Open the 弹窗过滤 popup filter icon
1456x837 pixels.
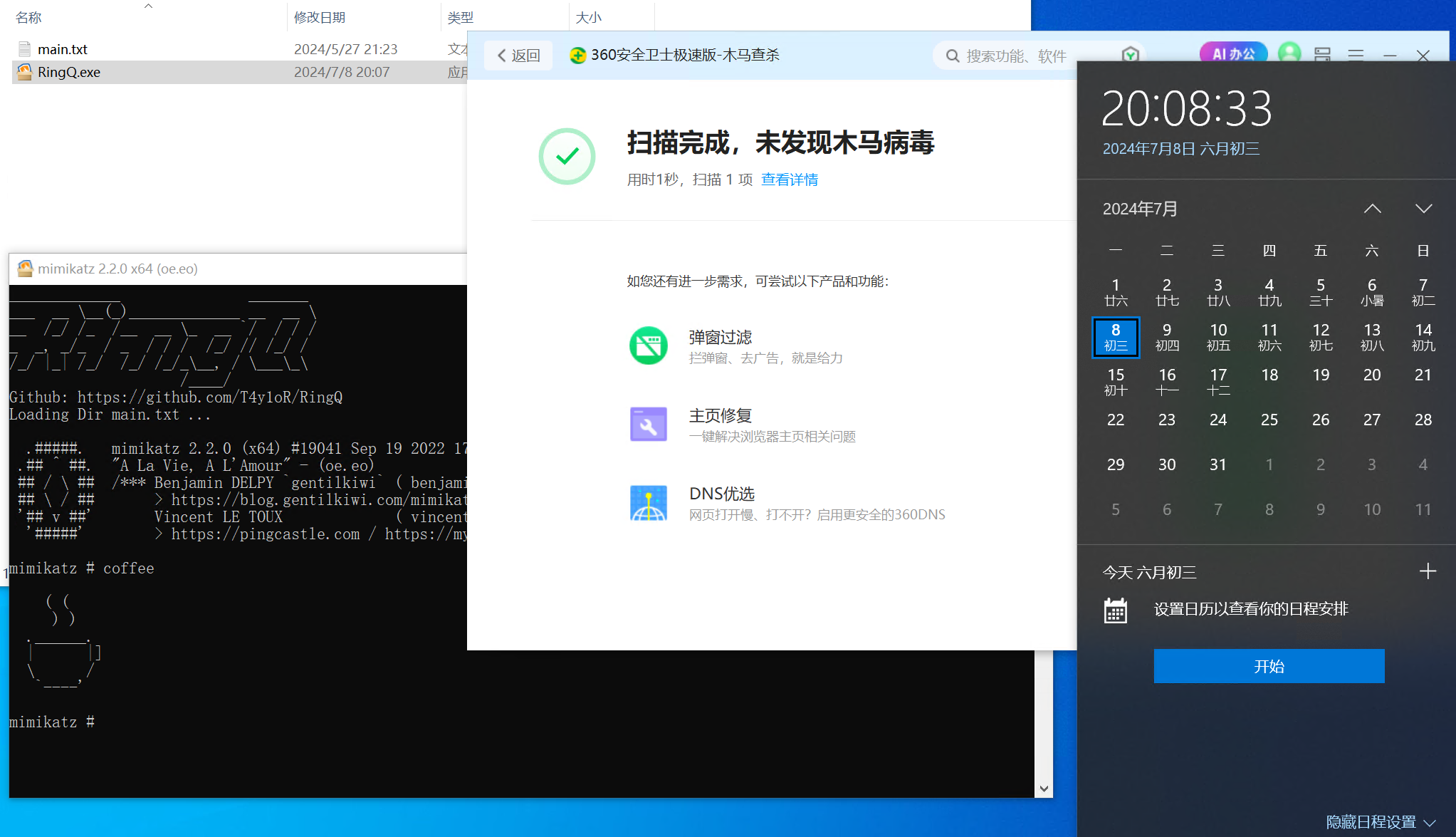[x=648, y=345]
